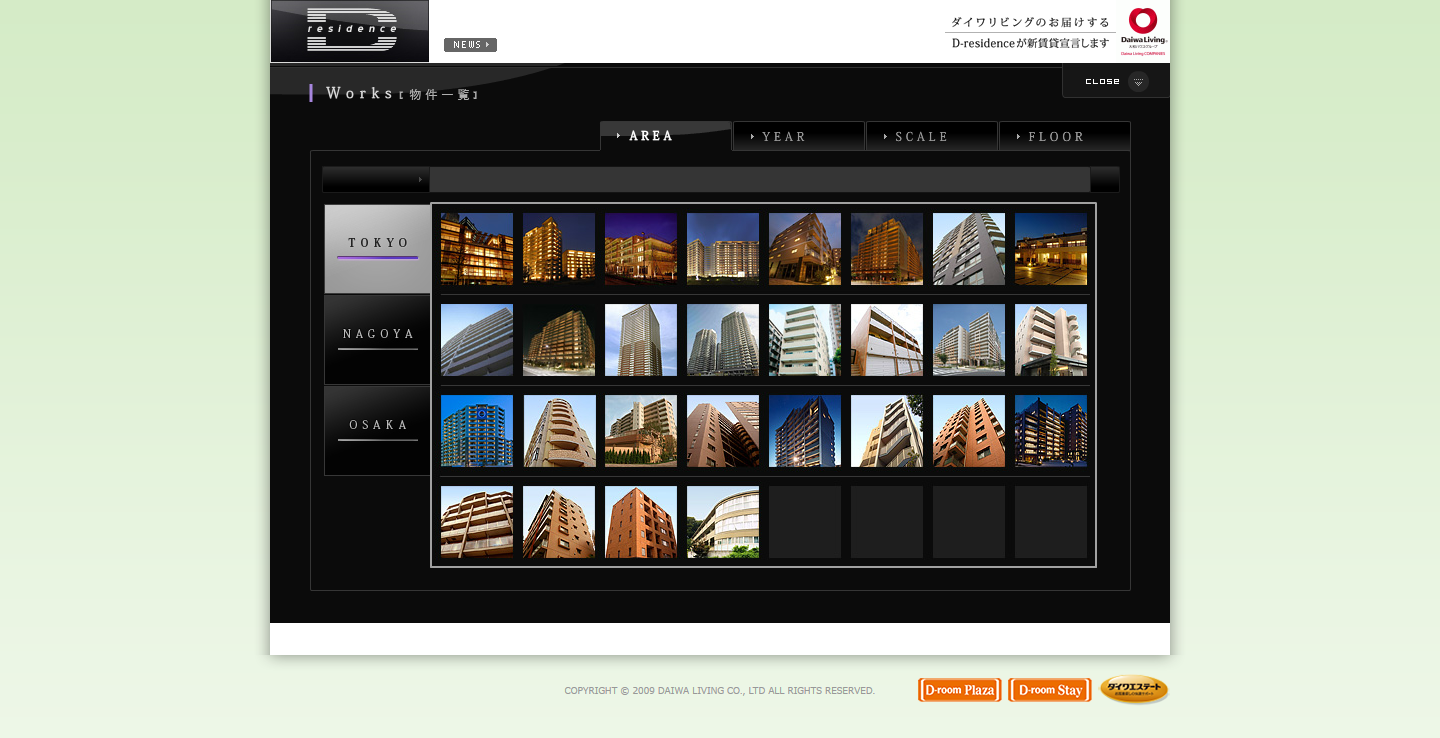Open the D-room Plaza banner
The image size is (1440, 738).
(959, 690)
